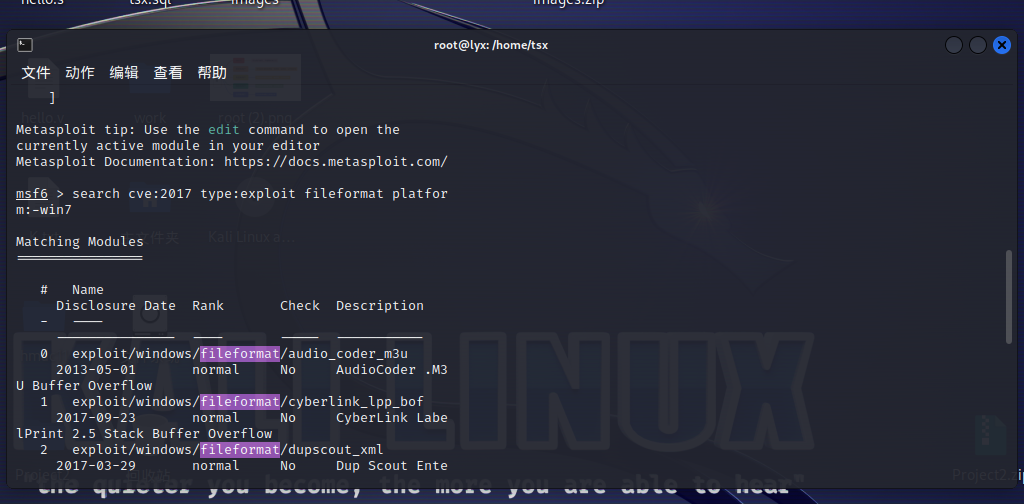Image resolution: width=1024 pixels, height=504 pixels.
Task: Click the Rank column header
Action: [x=208, y=306]
